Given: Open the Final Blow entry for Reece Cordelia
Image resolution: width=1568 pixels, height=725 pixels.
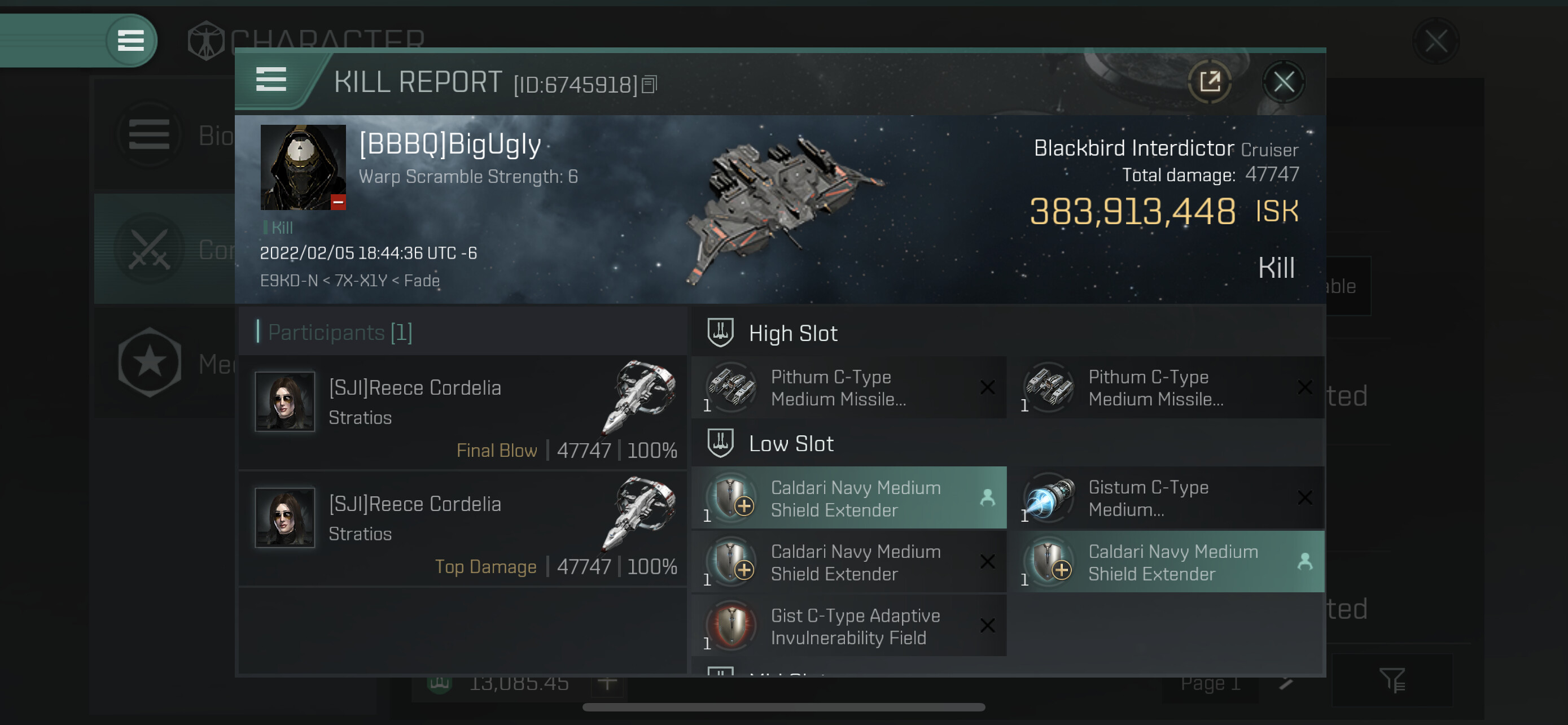Looking at the screenshot, I should click(x=463, y=412).
